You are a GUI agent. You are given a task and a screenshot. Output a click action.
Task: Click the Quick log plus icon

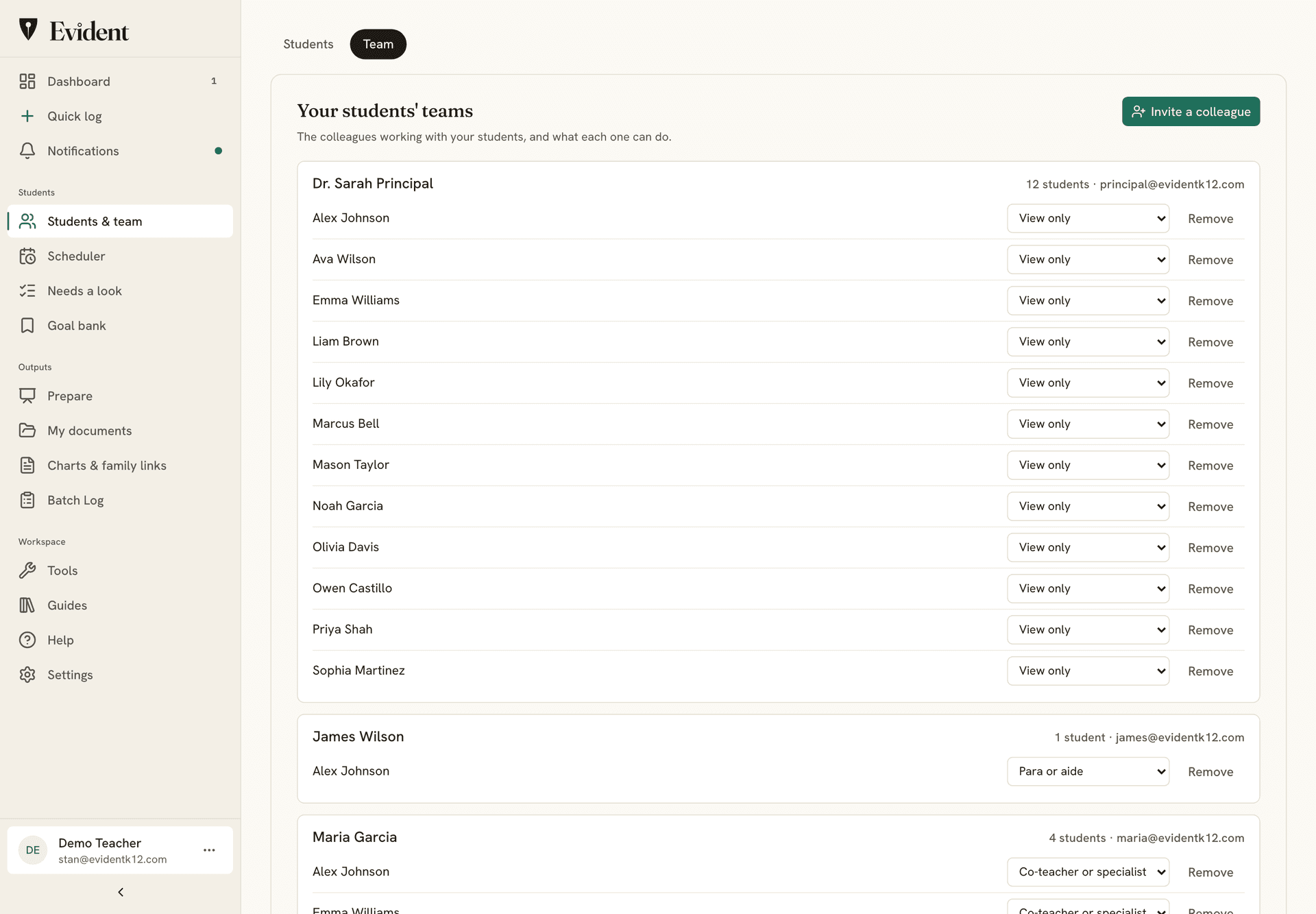click(x=27, y=117)
